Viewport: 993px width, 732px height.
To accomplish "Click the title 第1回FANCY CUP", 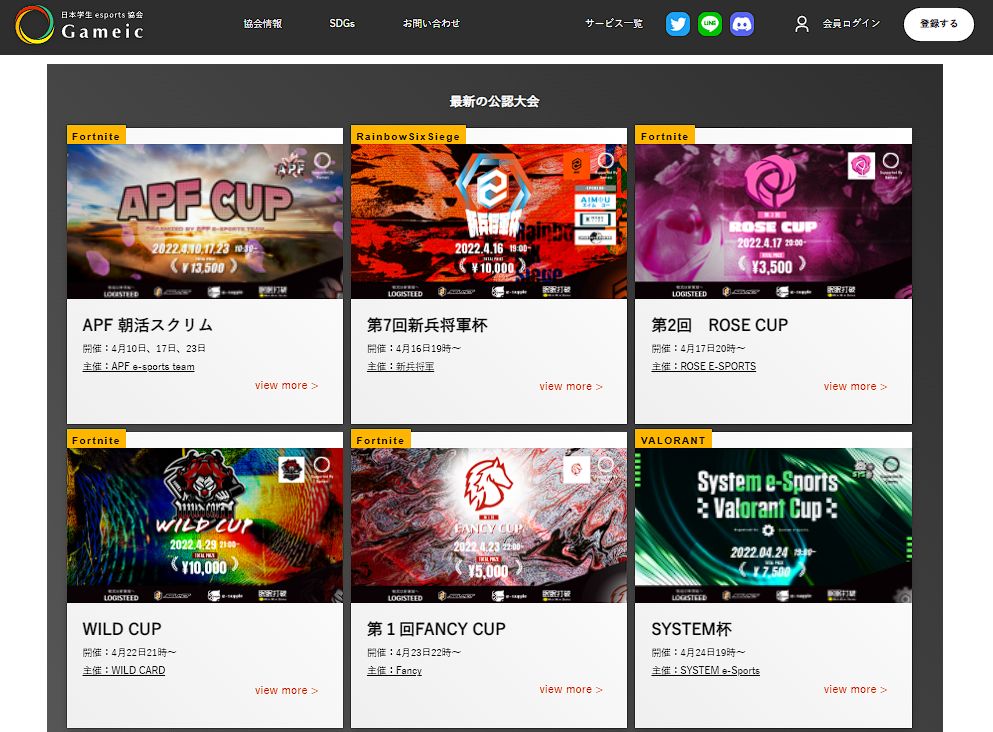I will pyautogui.click(x=436, y=629).
